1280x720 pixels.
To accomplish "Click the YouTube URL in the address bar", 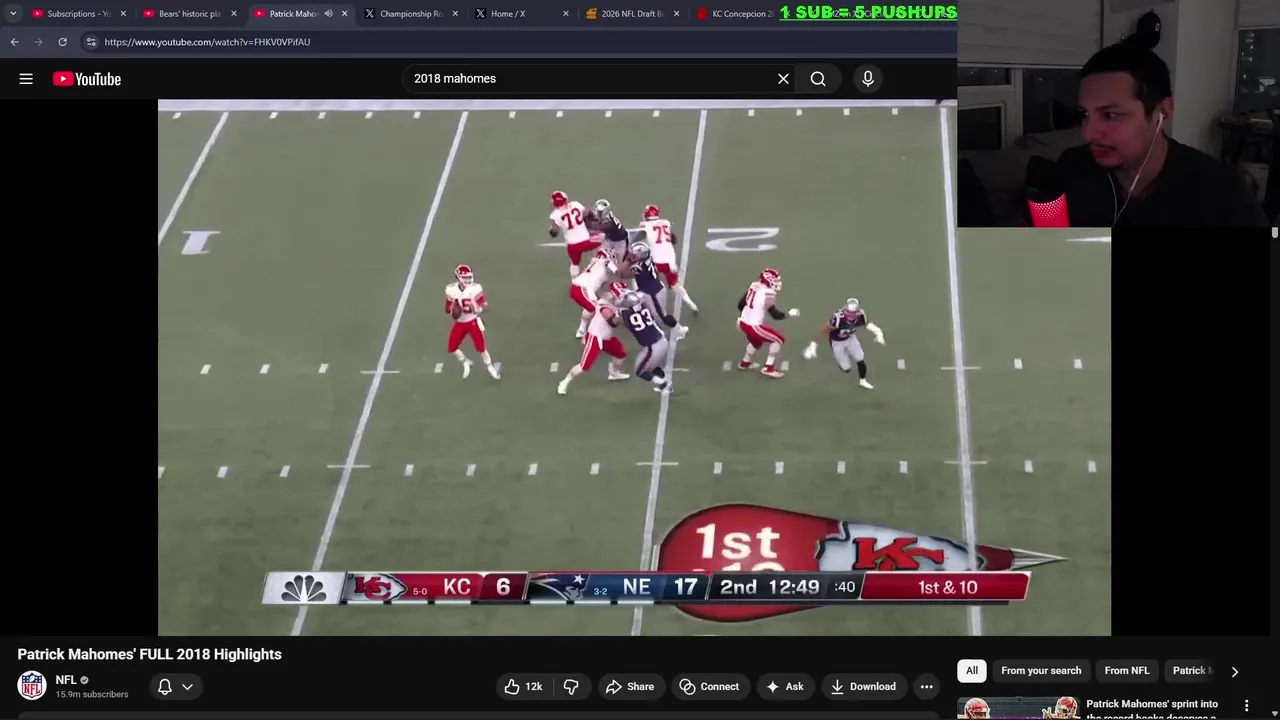I will [207, 42].
